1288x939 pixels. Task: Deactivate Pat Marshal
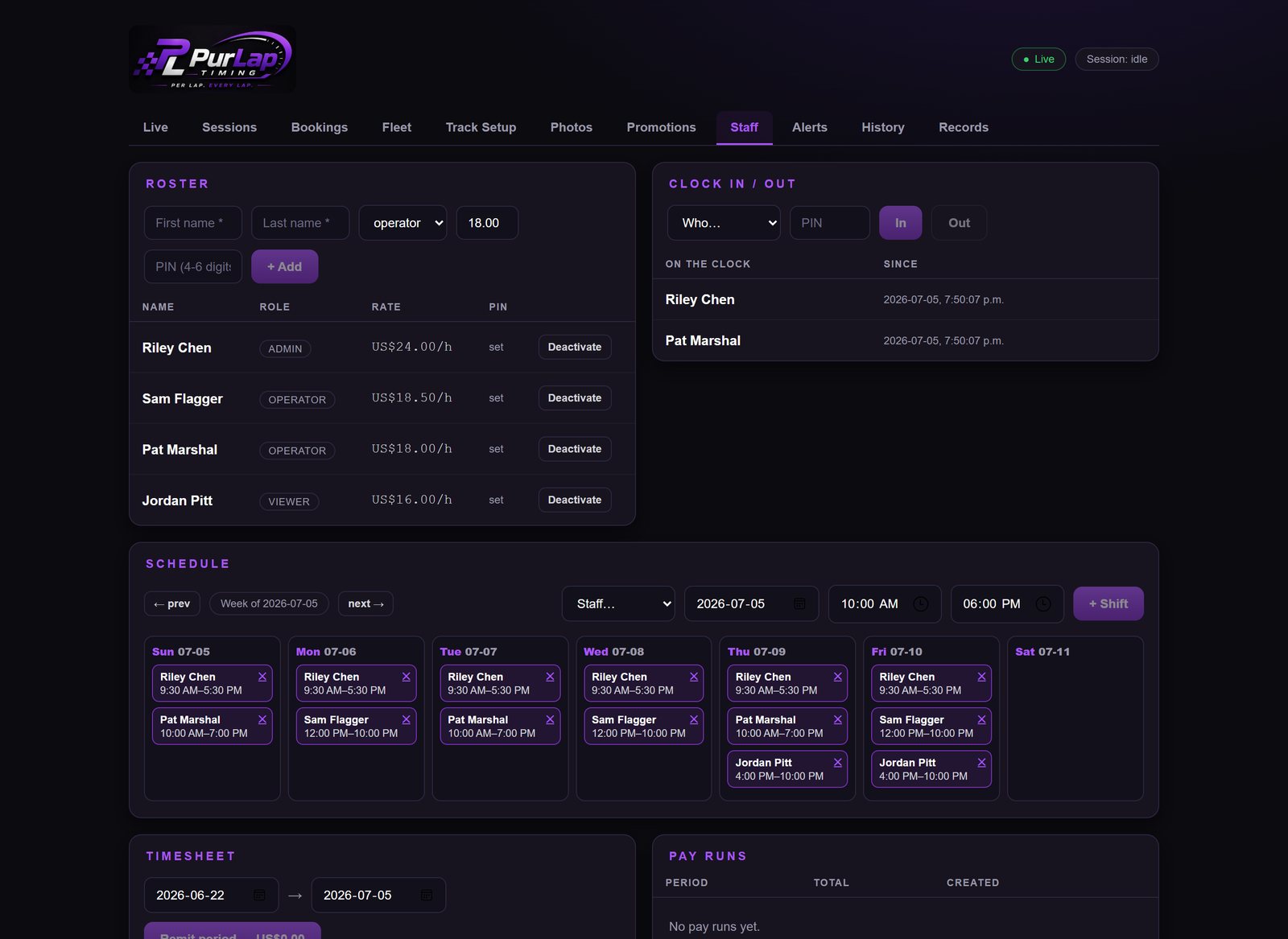point(575,449)
